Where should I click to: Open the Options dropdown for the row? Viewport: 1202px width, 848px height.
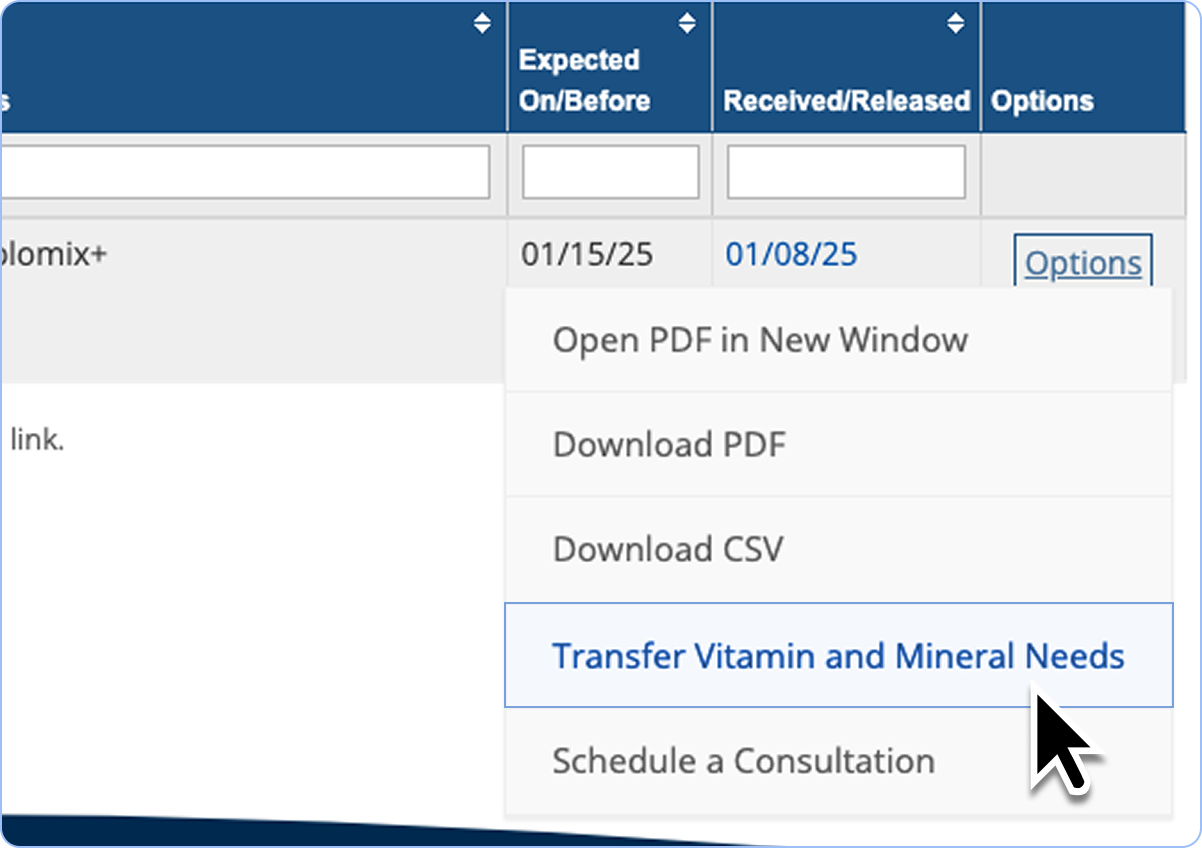1083,263
